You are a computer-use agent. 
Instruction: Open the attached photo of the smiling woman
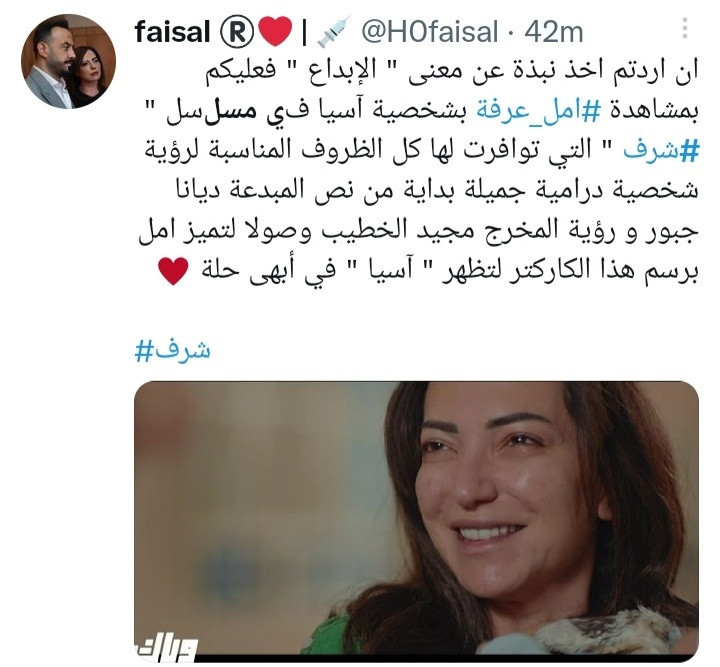(416, 521)
